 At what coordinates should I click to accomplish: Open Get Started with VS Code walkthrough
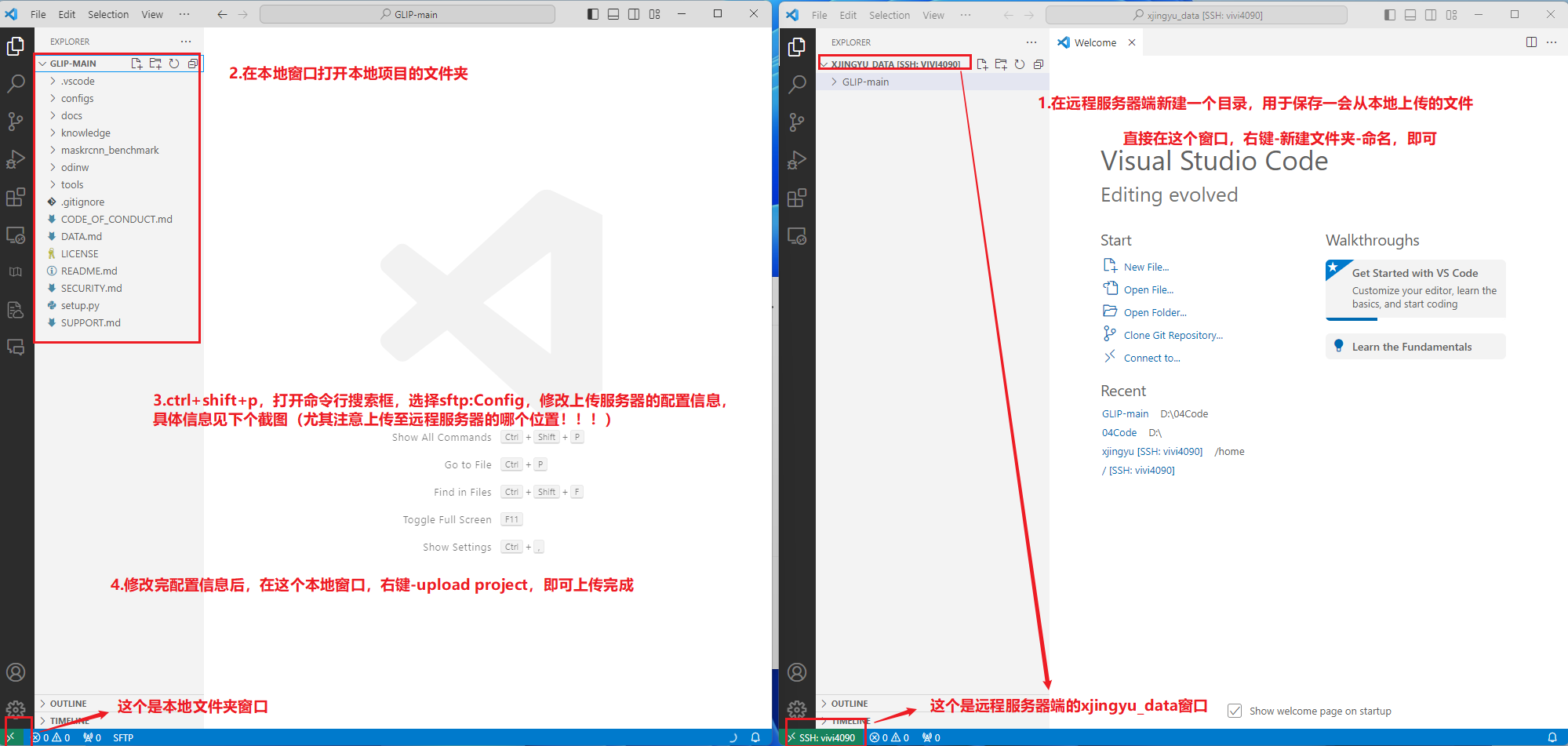tap(1416, 289)
